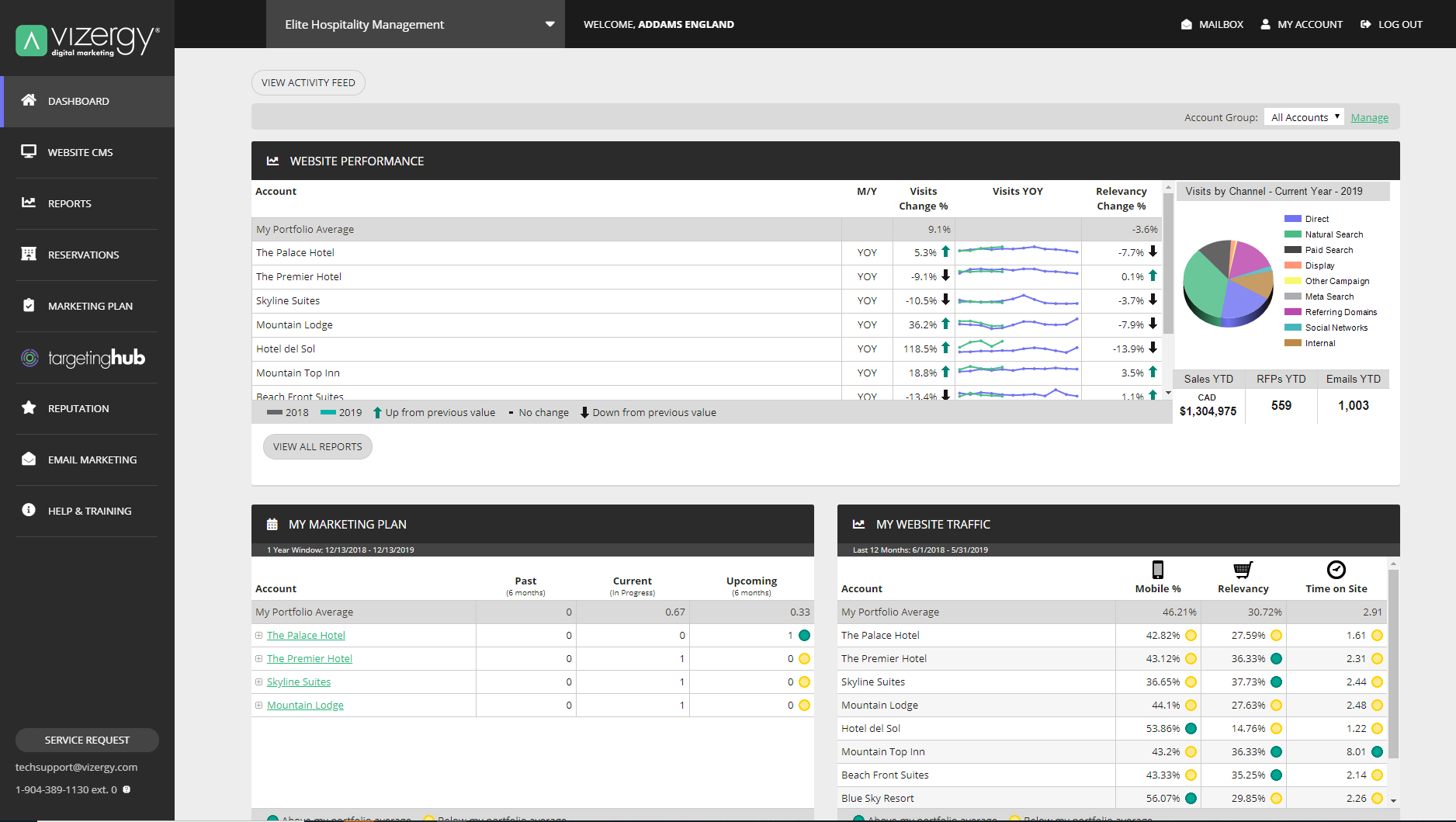Viewport: 1456px width, 822px height.
Task: Click Mountain Top Inn relevancy up arrow
Action: pos(1153,372)
